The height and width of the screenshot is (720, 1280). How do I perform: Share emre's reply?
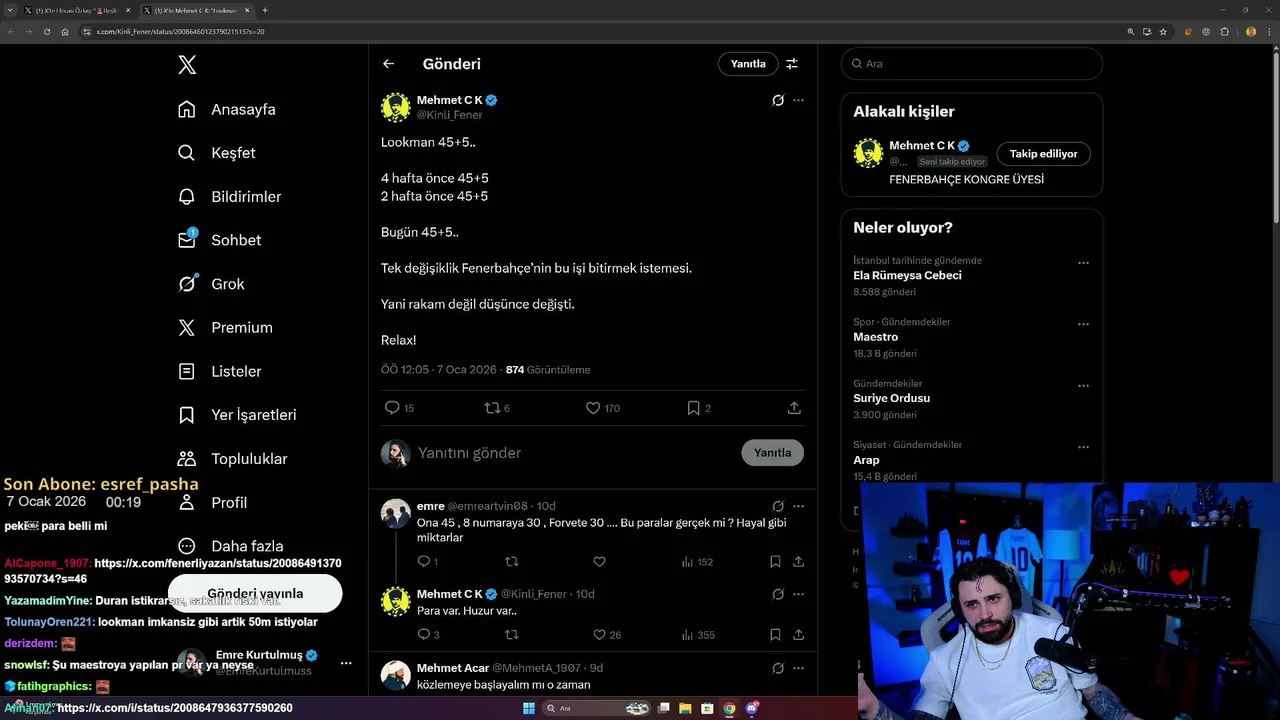click(798, 562)
